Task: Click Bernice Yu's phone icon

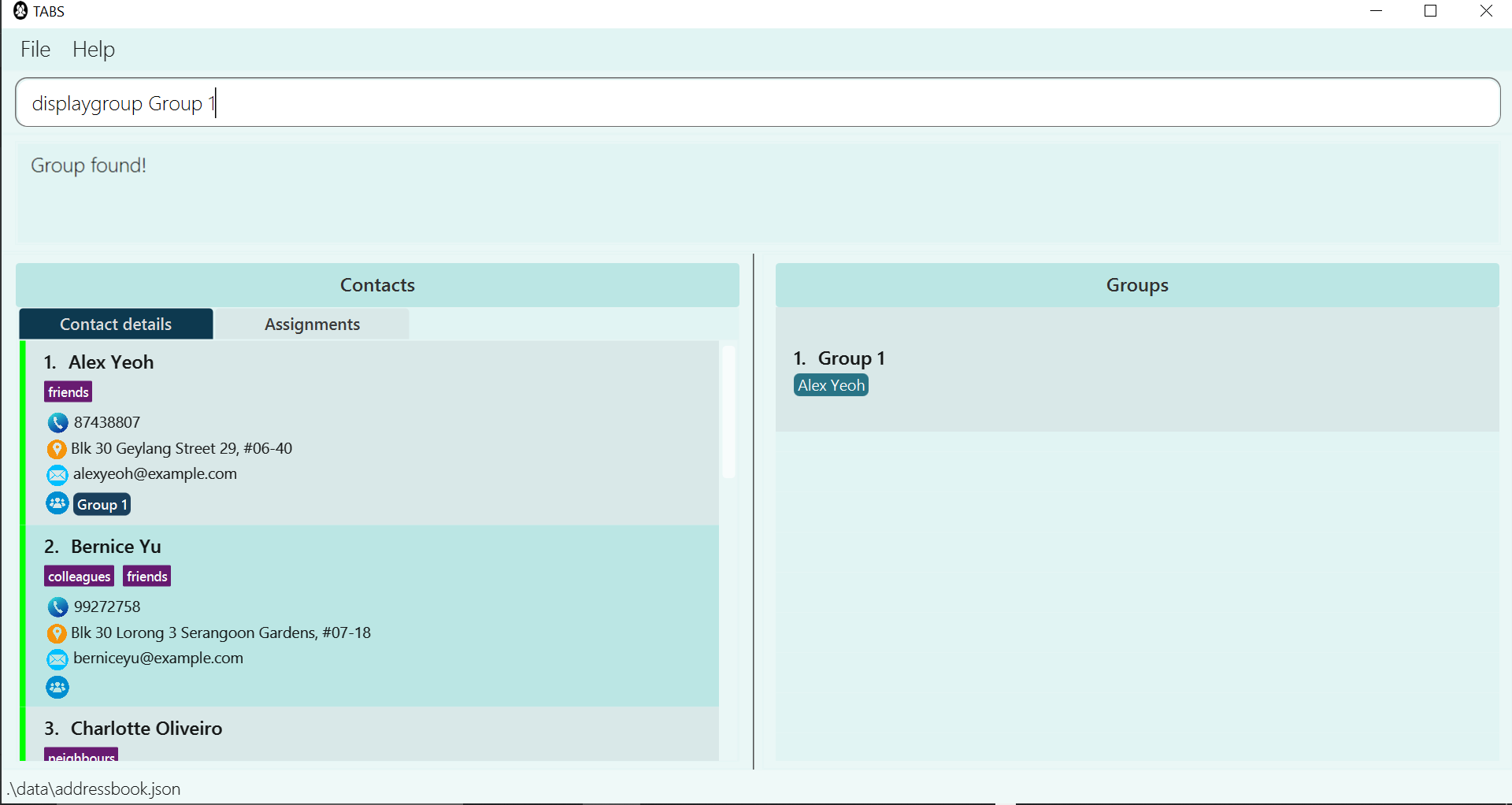Action: (57, 607)
